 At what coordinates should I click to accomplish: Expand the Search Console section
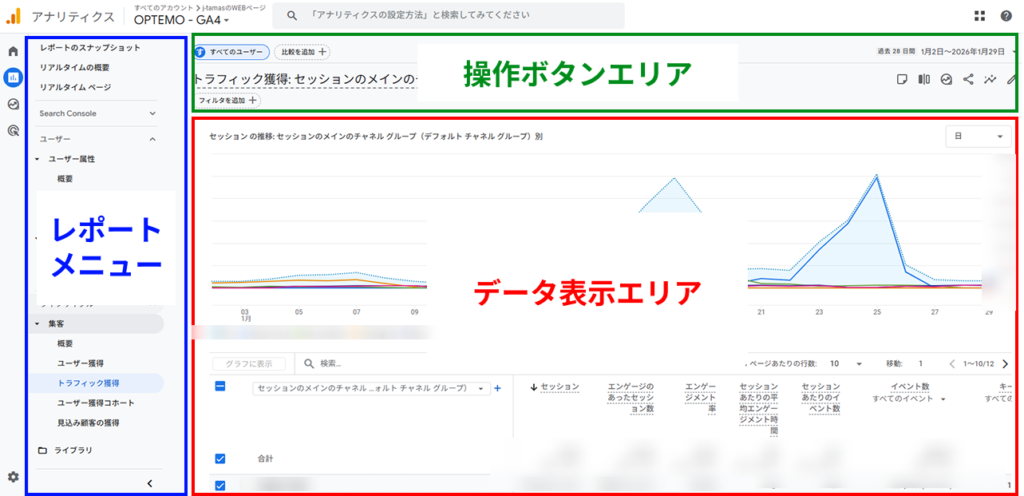[98, 113]
